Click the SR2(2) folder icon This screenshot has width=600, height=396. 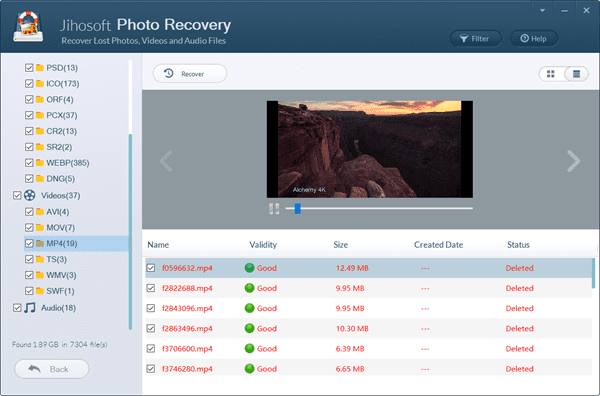(40, 147)
